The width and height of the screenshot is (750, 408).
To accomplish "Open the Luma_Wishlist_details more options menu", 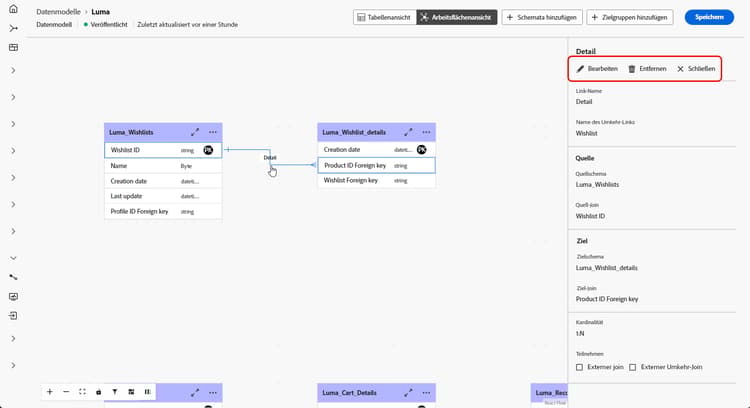I will coord(426,132).
